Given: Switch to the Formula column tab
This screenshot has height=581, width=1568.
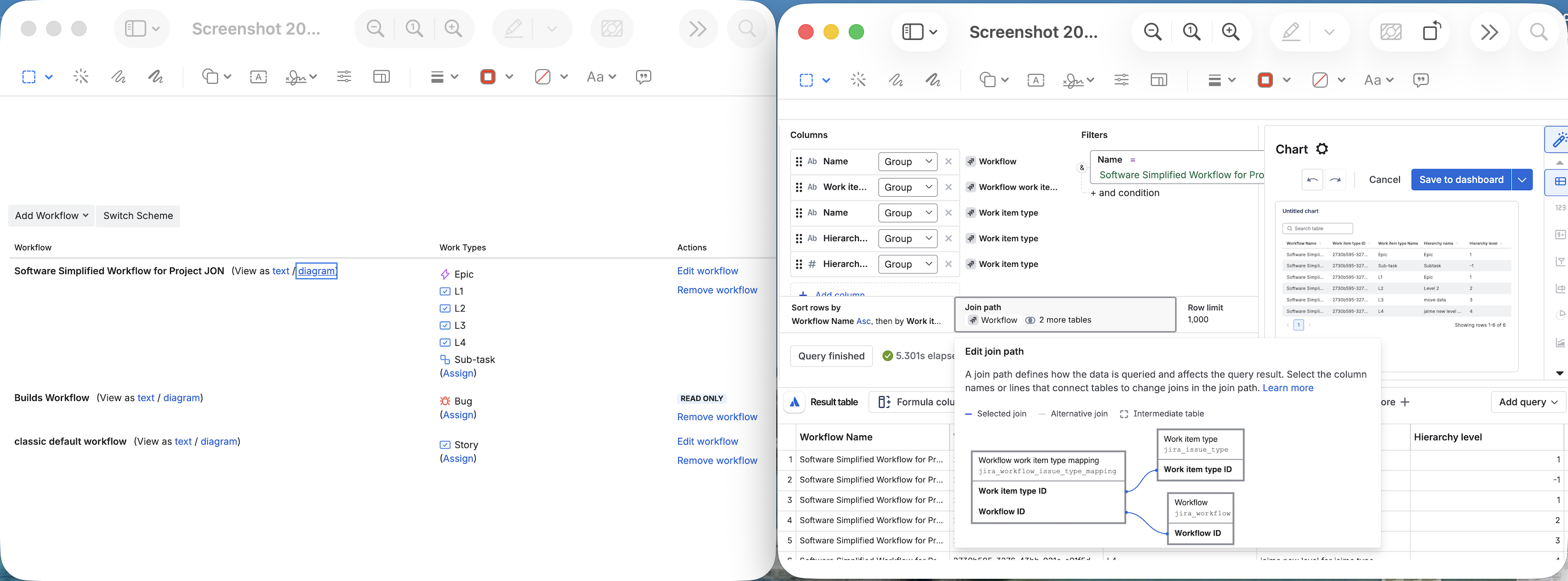Looking at the screenshot, I should coord(916,402).
